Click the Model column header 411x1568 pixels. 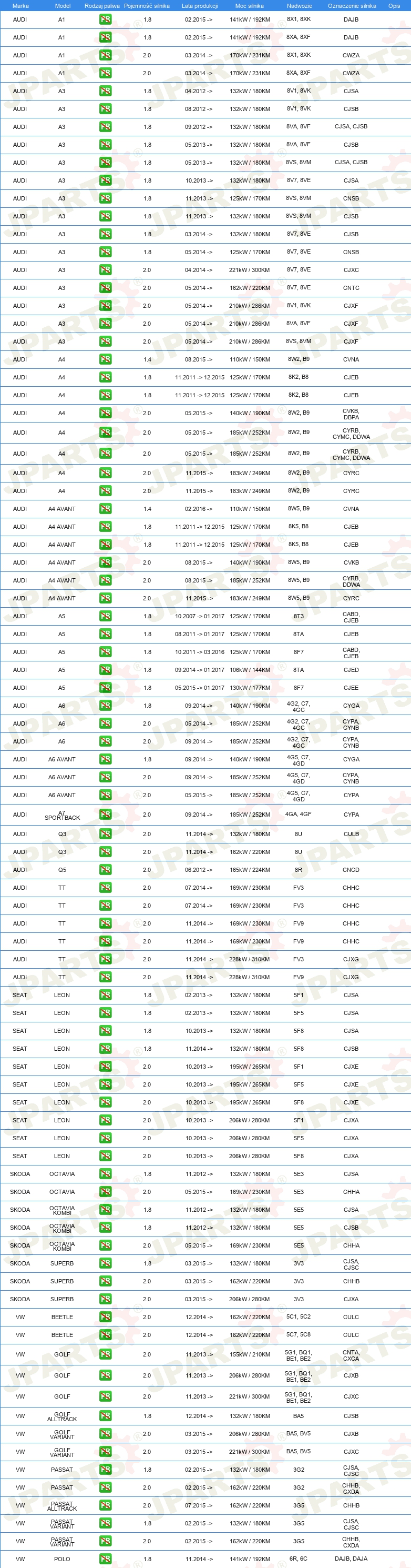[x=63, y=5]
